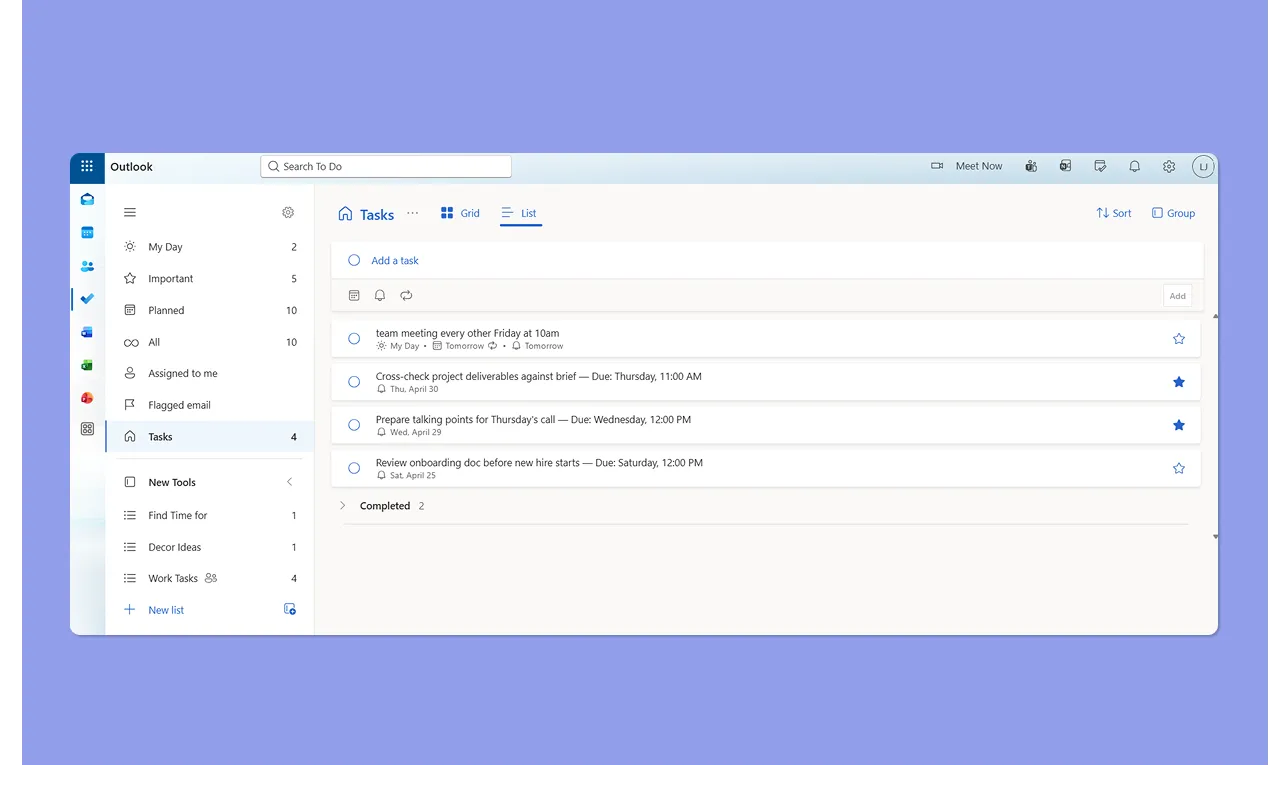
Task: Click the Outlook title text
Action: pos(131,167)
